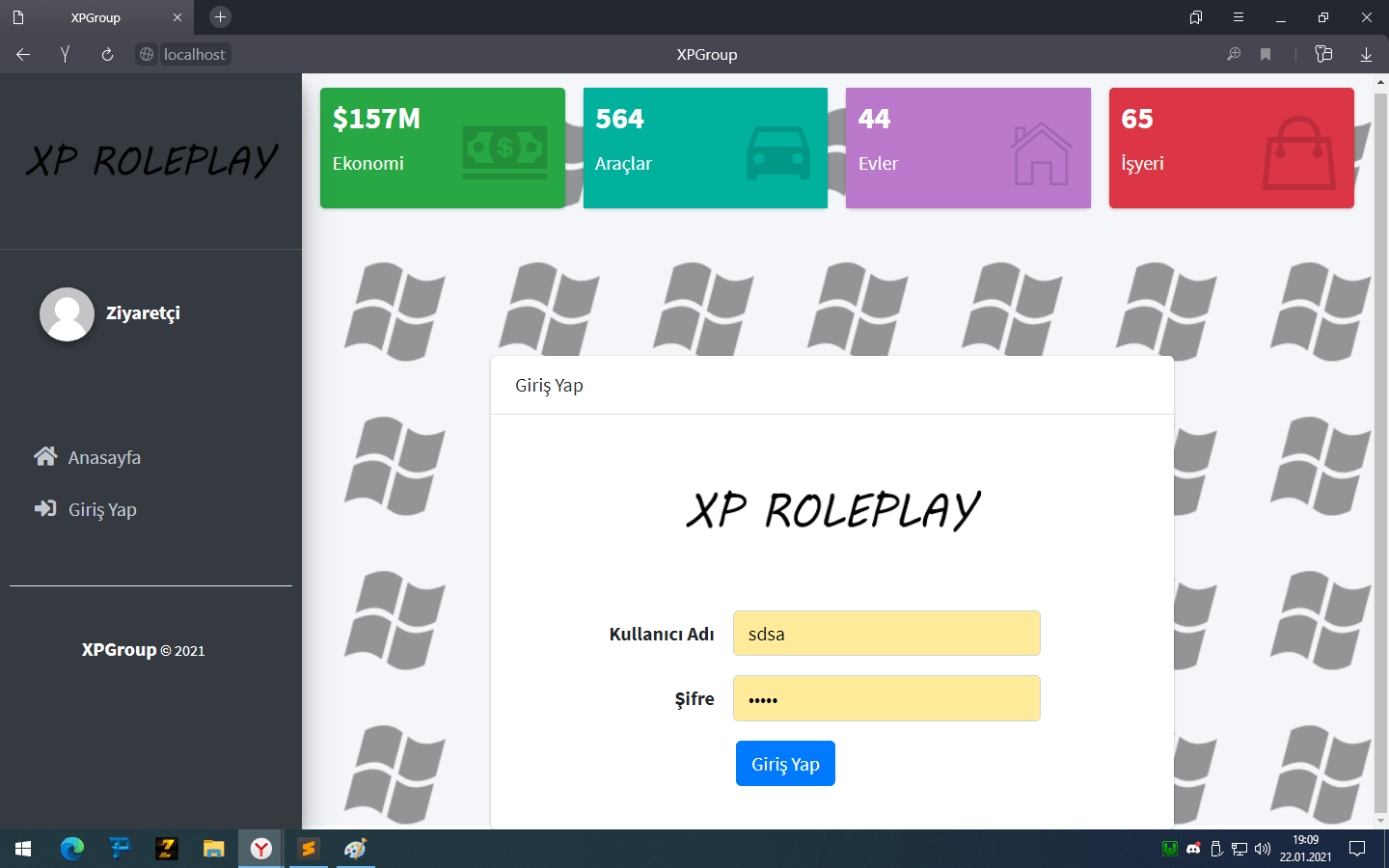This screenshot has height=868, width=1389.
Task: Open the Giriş Yap sidebar link
Action: click(102, 510)
